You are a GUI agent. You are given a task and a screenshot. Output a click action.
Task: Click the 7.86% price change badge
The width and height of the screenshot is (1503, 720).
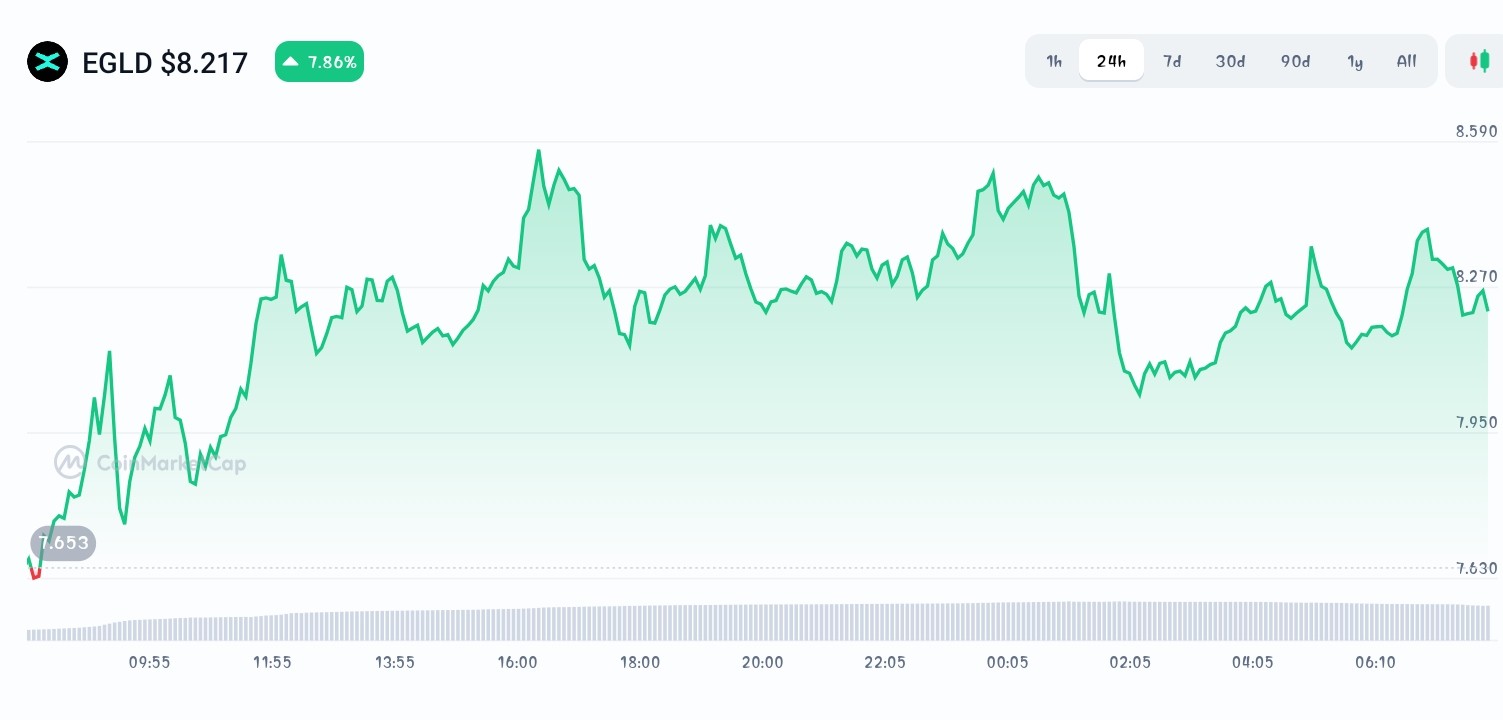319,62
